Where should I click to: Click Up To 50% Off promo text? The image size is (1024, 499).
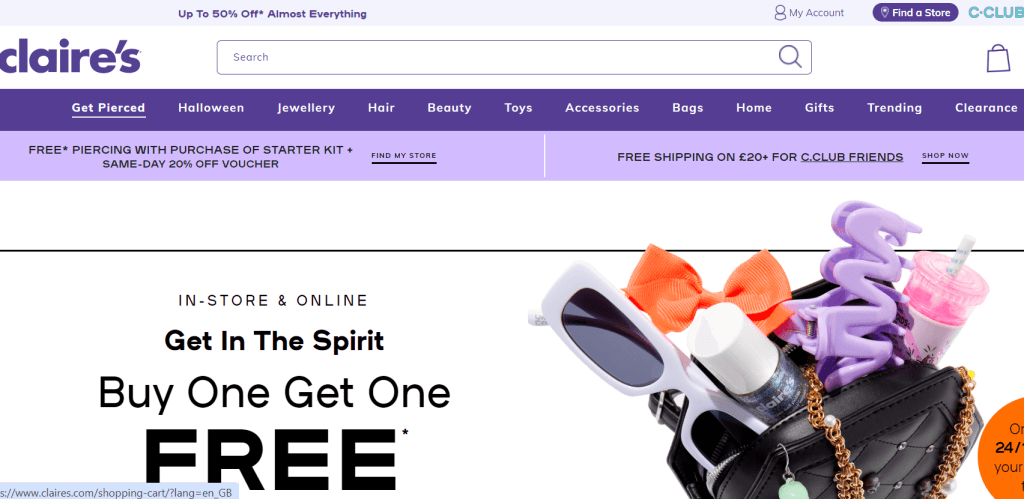(x=272, y=14)
